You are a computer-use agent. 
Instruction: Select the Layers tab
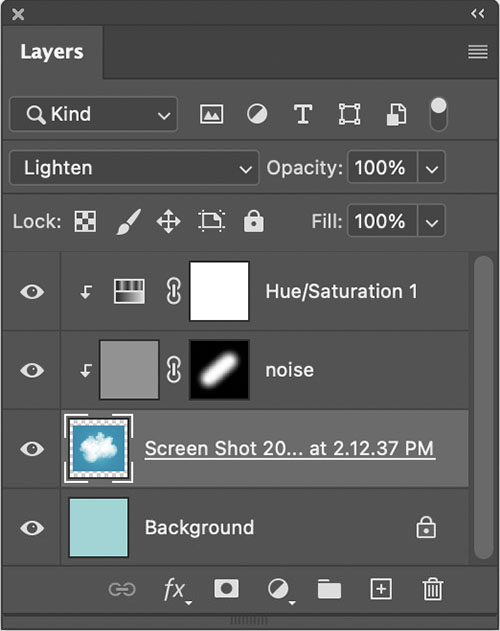[x=52, y=52]
